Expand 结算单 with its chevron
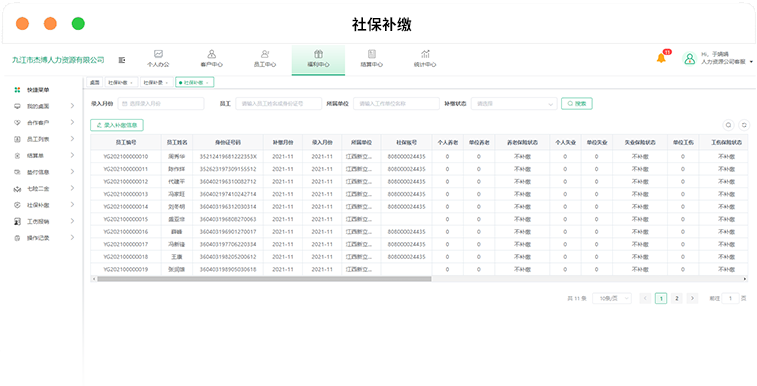 72,155
